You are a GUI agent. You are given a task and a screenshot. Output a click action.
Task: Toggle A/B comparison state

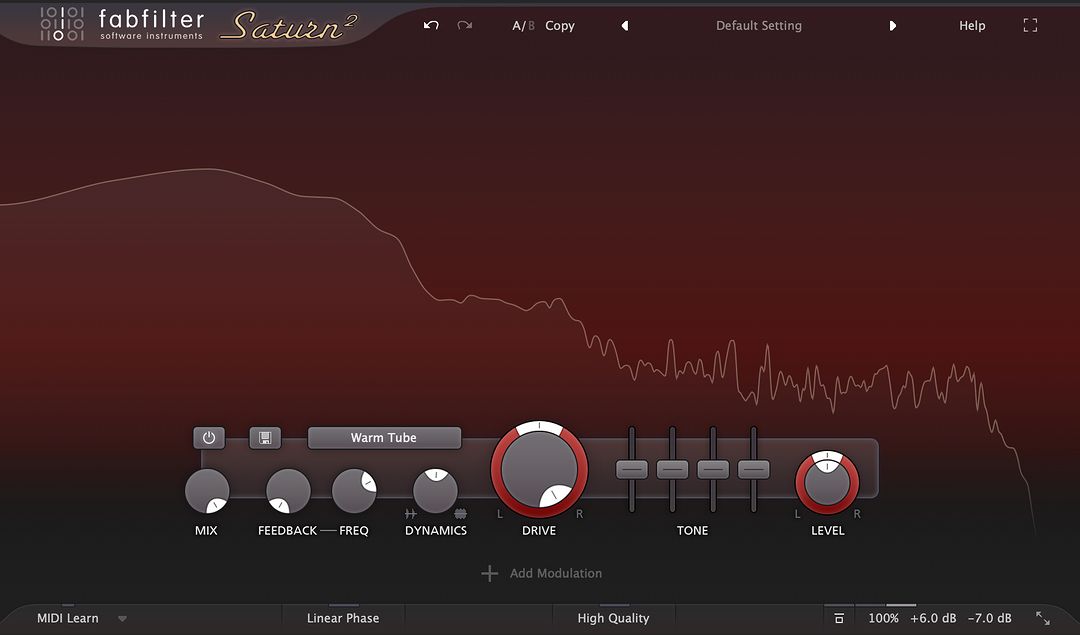[x=523, y=26]
